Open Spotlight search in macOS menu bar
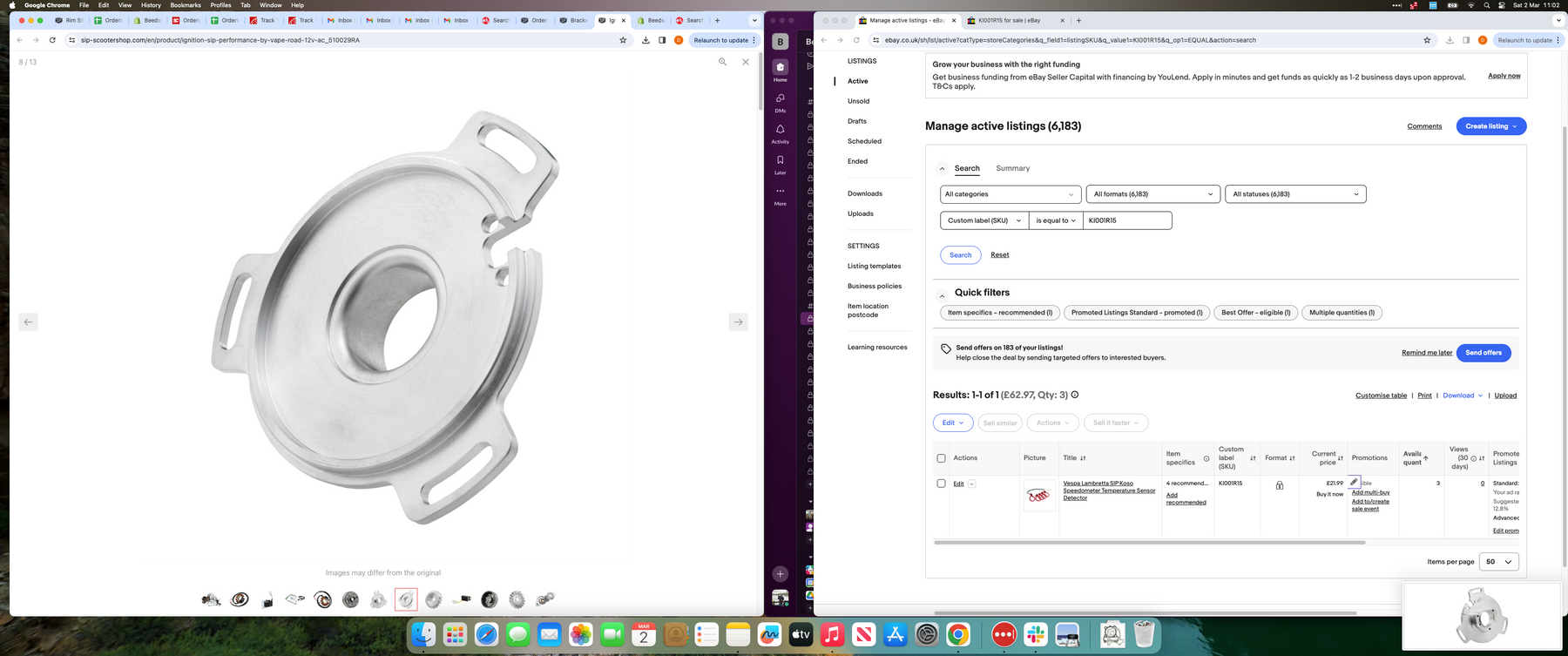This screenshot has width=1568, height=656. (1486, 5)
